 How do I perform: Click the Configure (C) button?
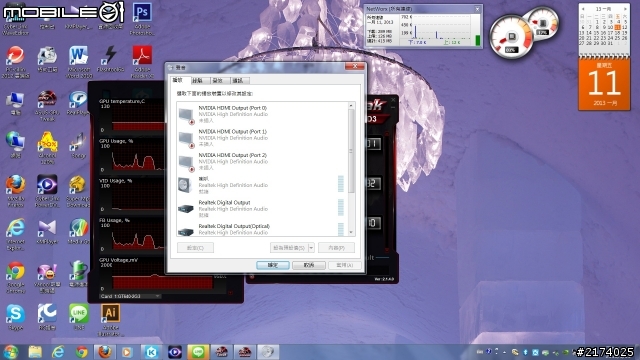pos(195,247)
